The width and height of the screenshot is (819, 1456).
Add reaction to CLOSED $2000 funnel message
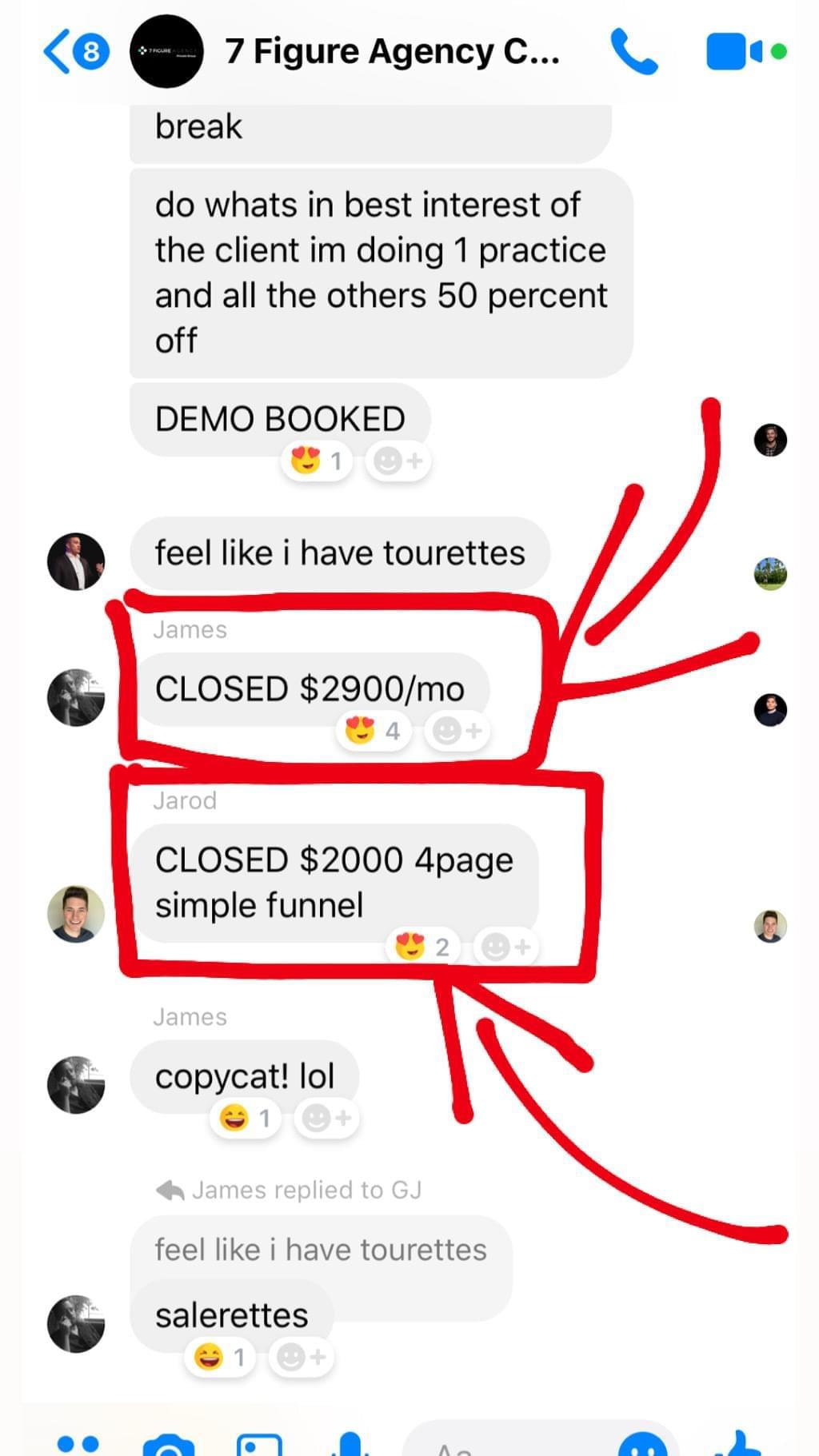tap(507, 947)
